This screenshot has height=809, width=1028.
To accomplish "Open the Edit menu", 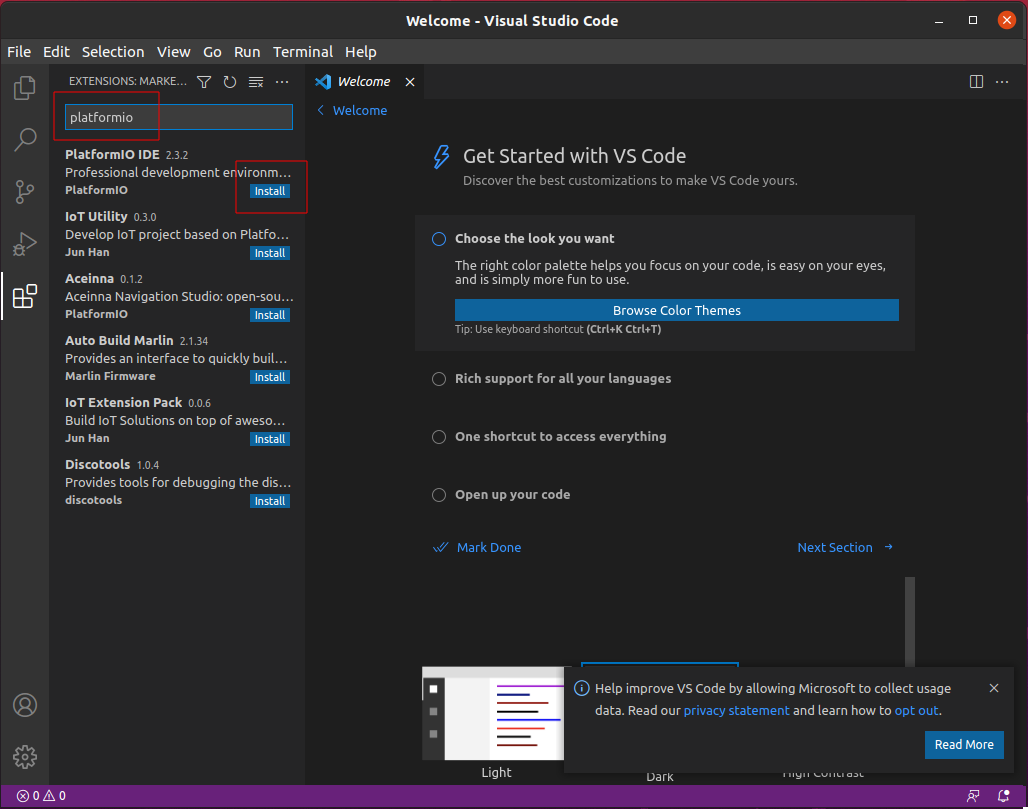I will (56, 52).
